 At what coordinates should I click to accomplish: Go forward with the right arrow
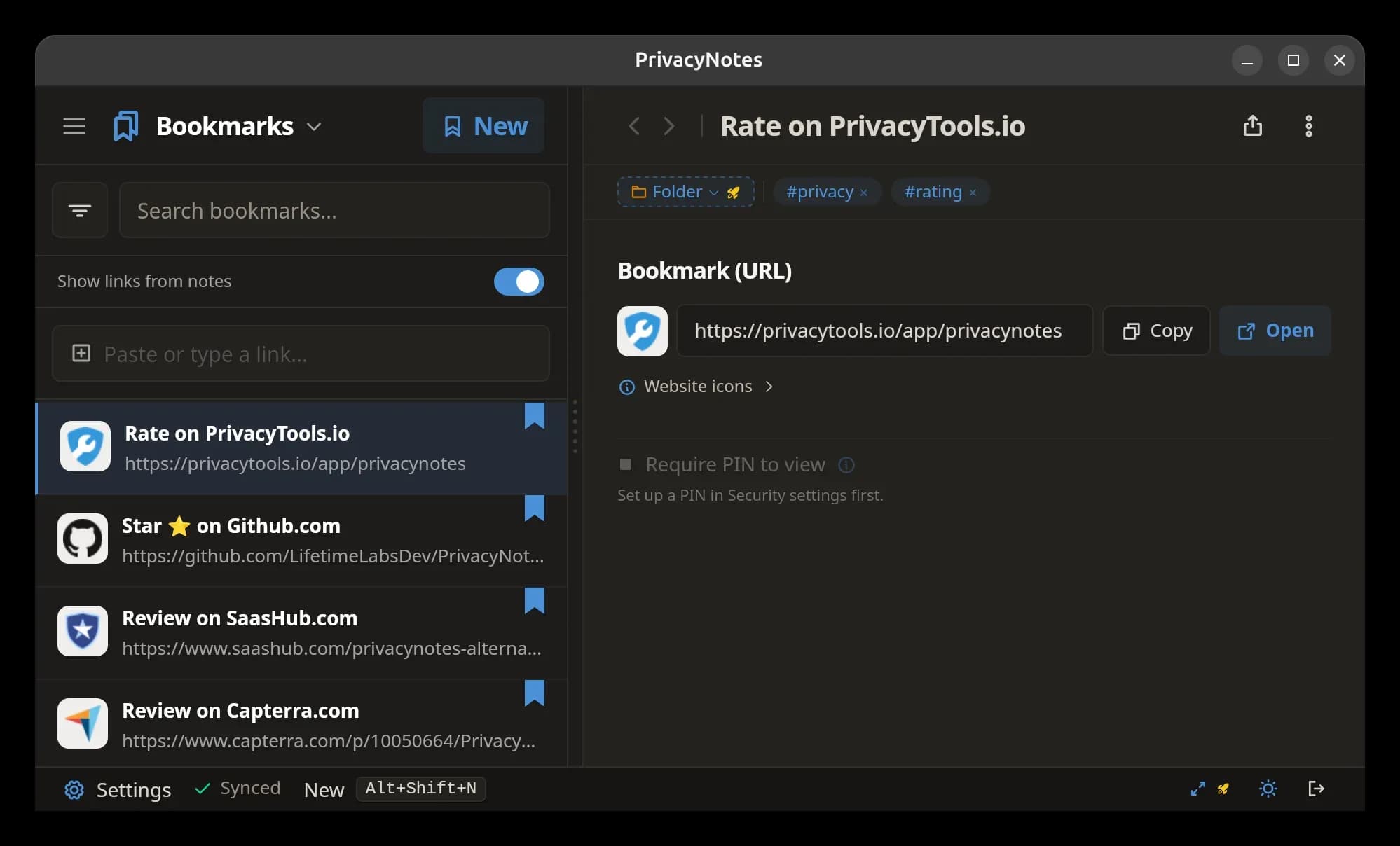[x=669, y=126]
